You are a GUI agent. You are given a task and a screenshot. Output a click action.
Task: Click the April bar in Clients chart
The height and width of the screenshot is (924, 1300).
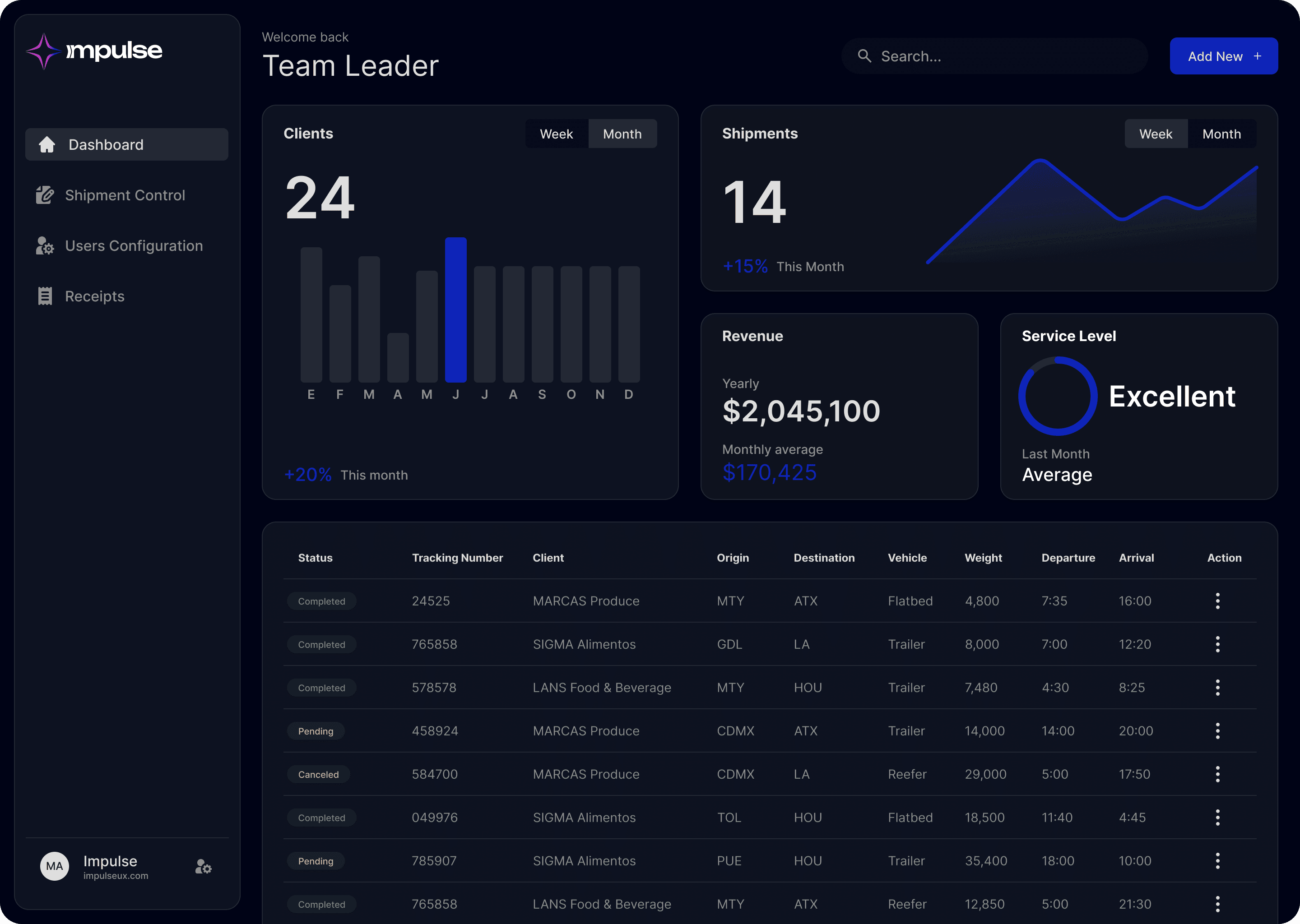click(397, 357)
